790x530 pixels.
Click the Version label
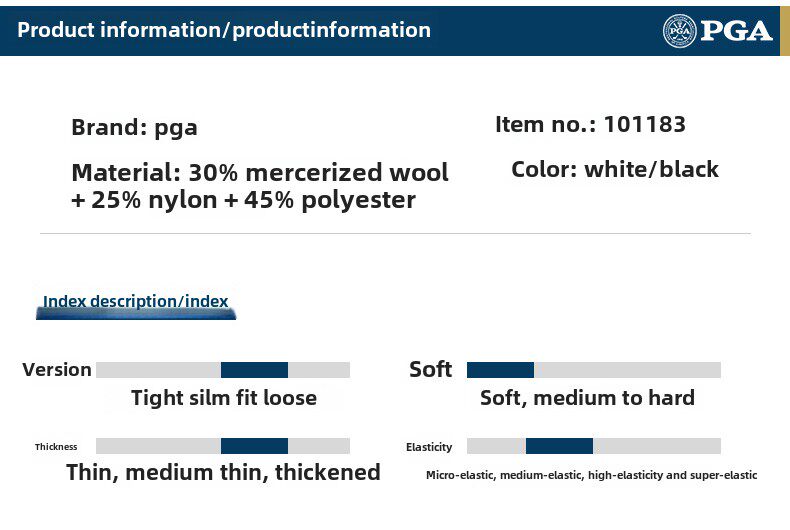point(57,370)
